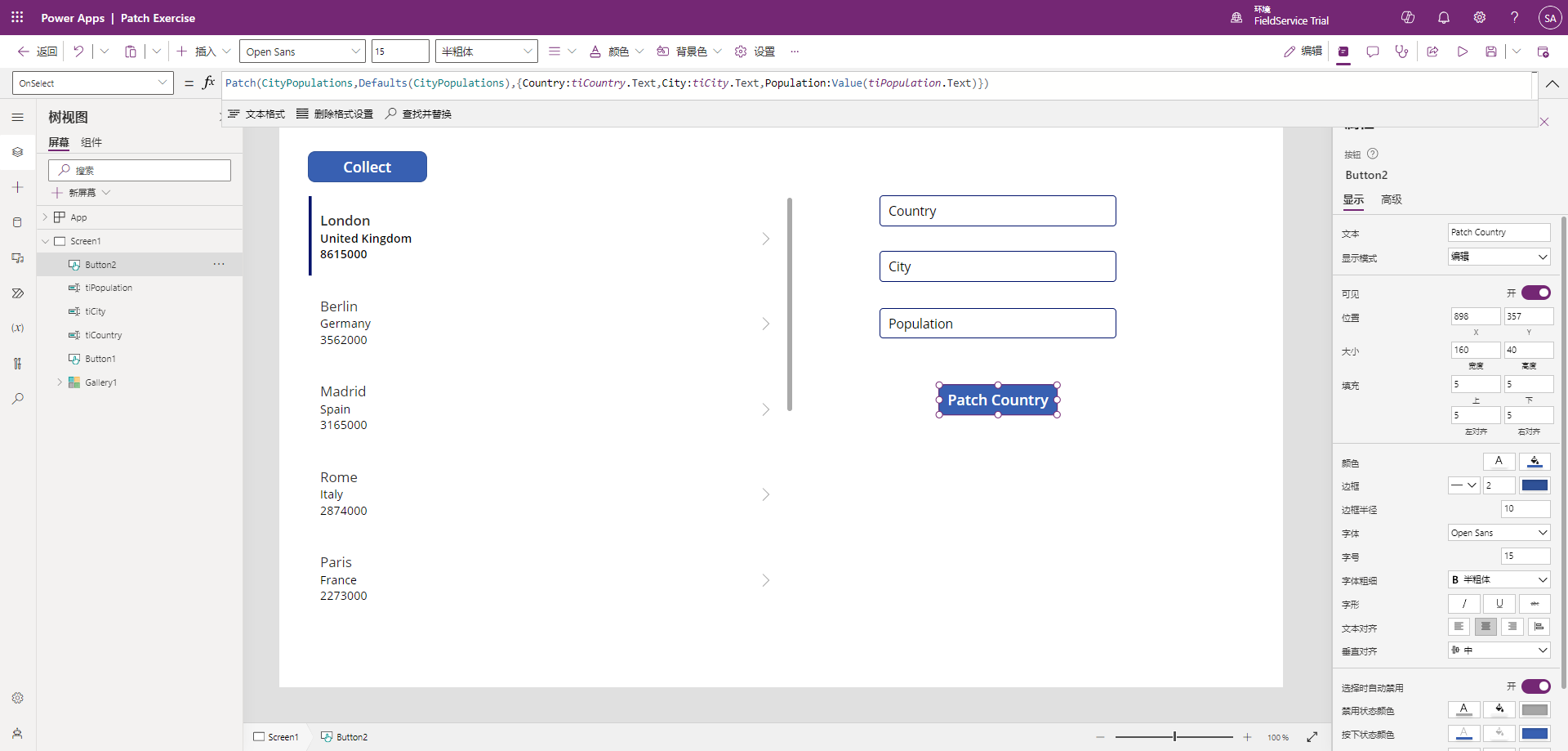Image resolution: width=1568 pixels, height=751 pixels.
Task: Open the Media icon in the sidebar
Action: click(x=17, y=257)
